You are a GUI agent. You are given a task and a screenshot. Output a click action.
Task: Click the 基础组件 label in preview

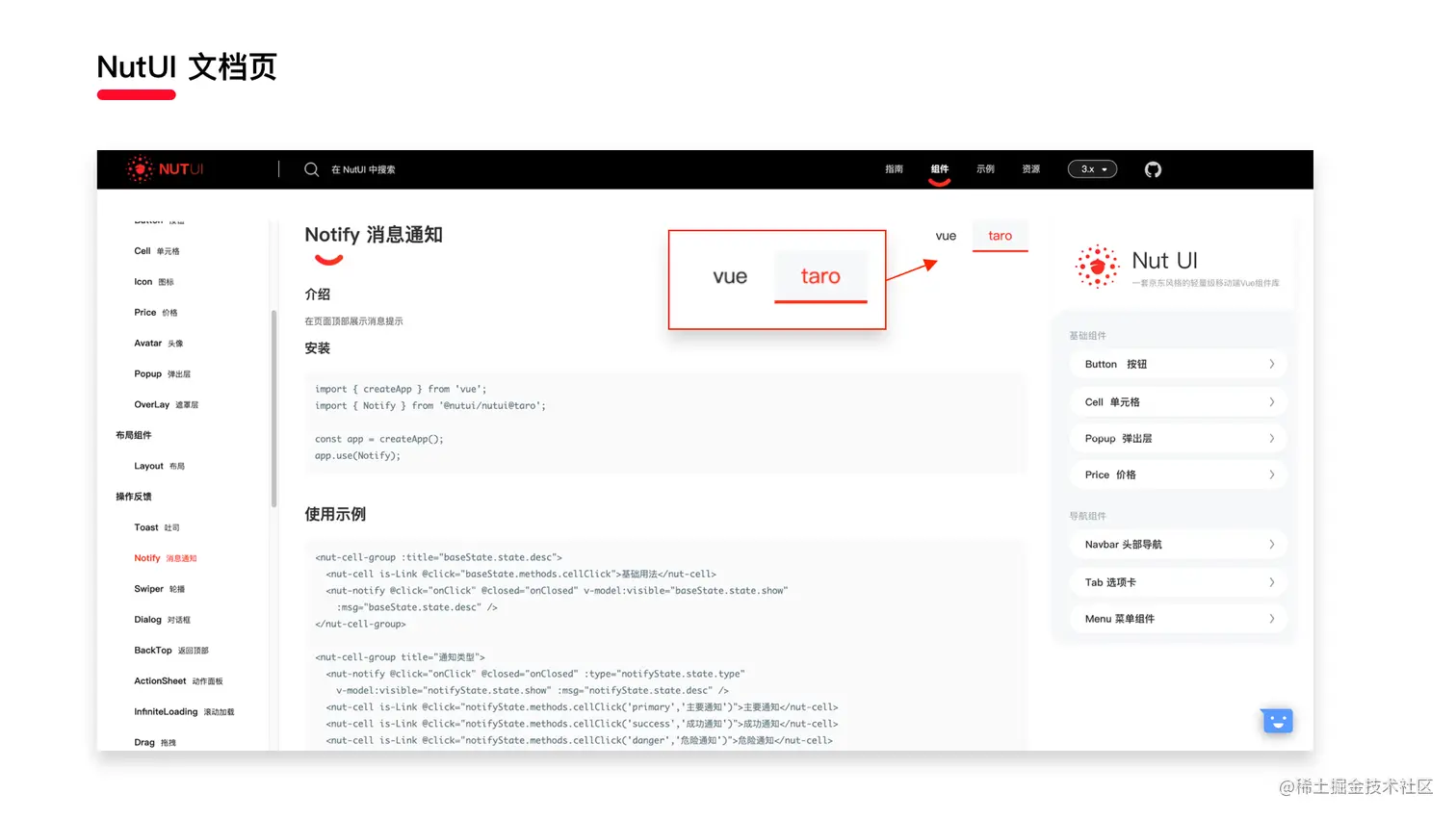(1087, 336)
